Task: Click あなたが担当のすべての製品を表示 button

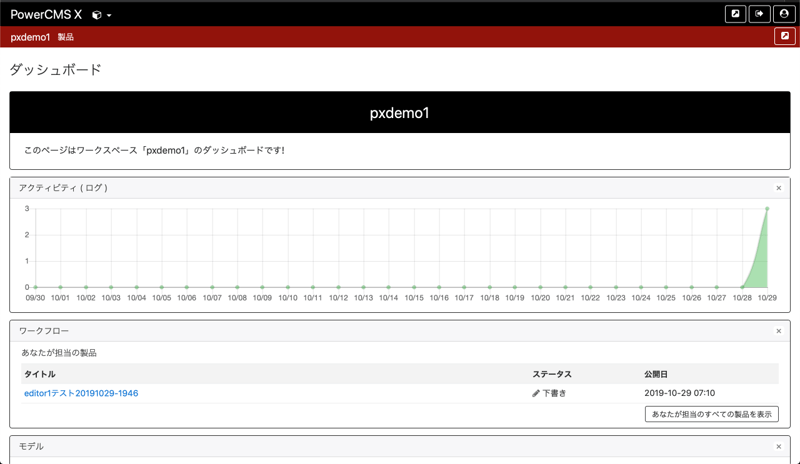Action: click(x=711, y=414)
